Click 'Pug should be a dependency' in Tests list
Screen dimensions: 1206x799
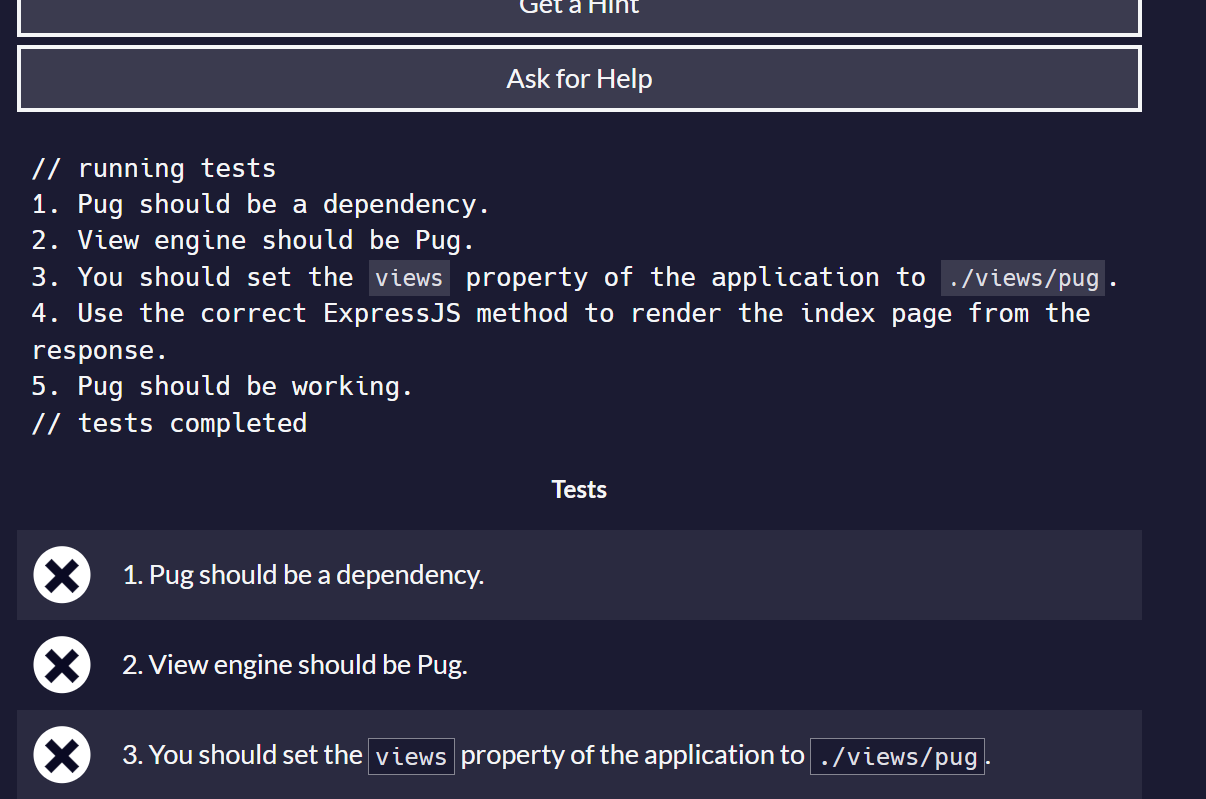303,575
